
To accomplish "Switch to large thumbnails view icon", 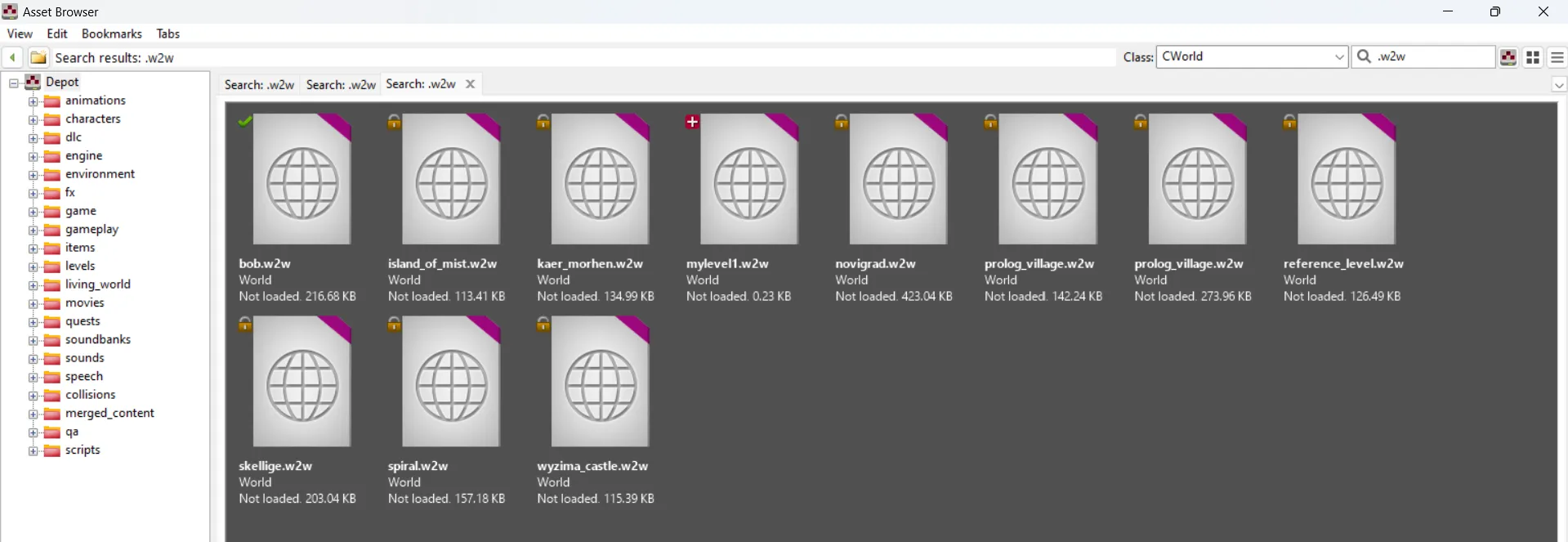I will click(x=1533, y=57).
